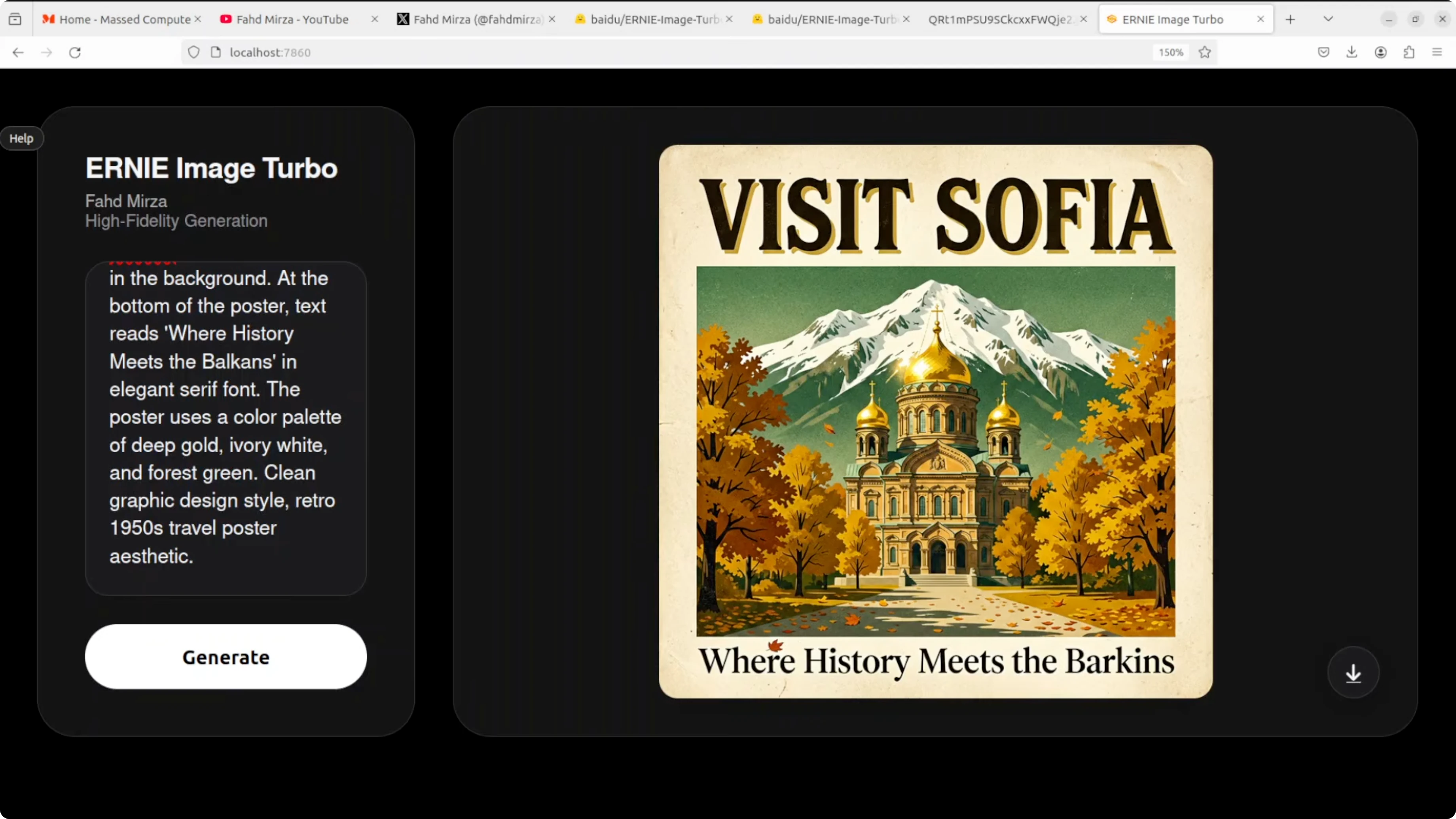Go back with the browser arrow
1456x819 pixels.
pyautogui.click(x=18, y=53)
